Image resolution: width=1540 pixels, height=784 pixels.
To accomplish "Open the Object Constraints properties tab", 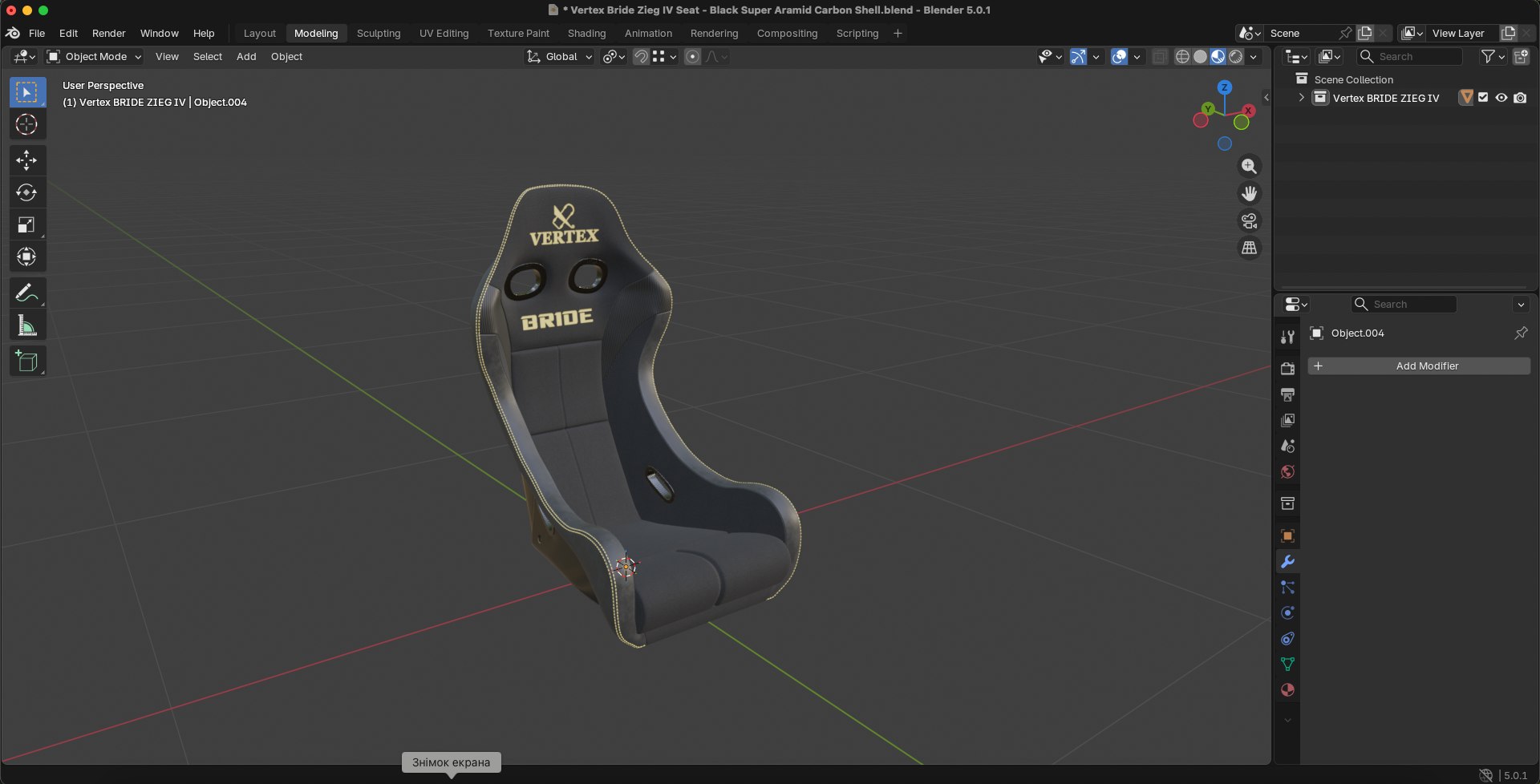I will (x=1287, y=639).
